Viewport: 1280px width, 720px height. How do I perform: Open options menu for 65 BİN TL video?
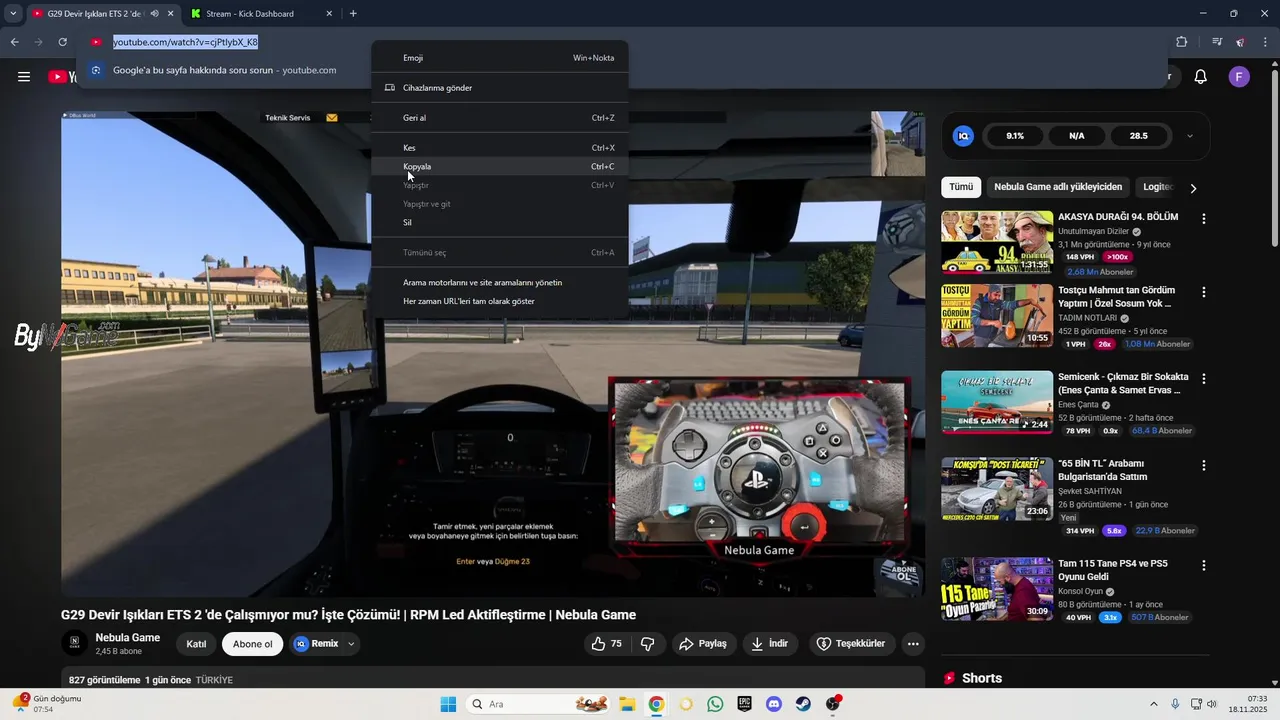[1204, 466]
